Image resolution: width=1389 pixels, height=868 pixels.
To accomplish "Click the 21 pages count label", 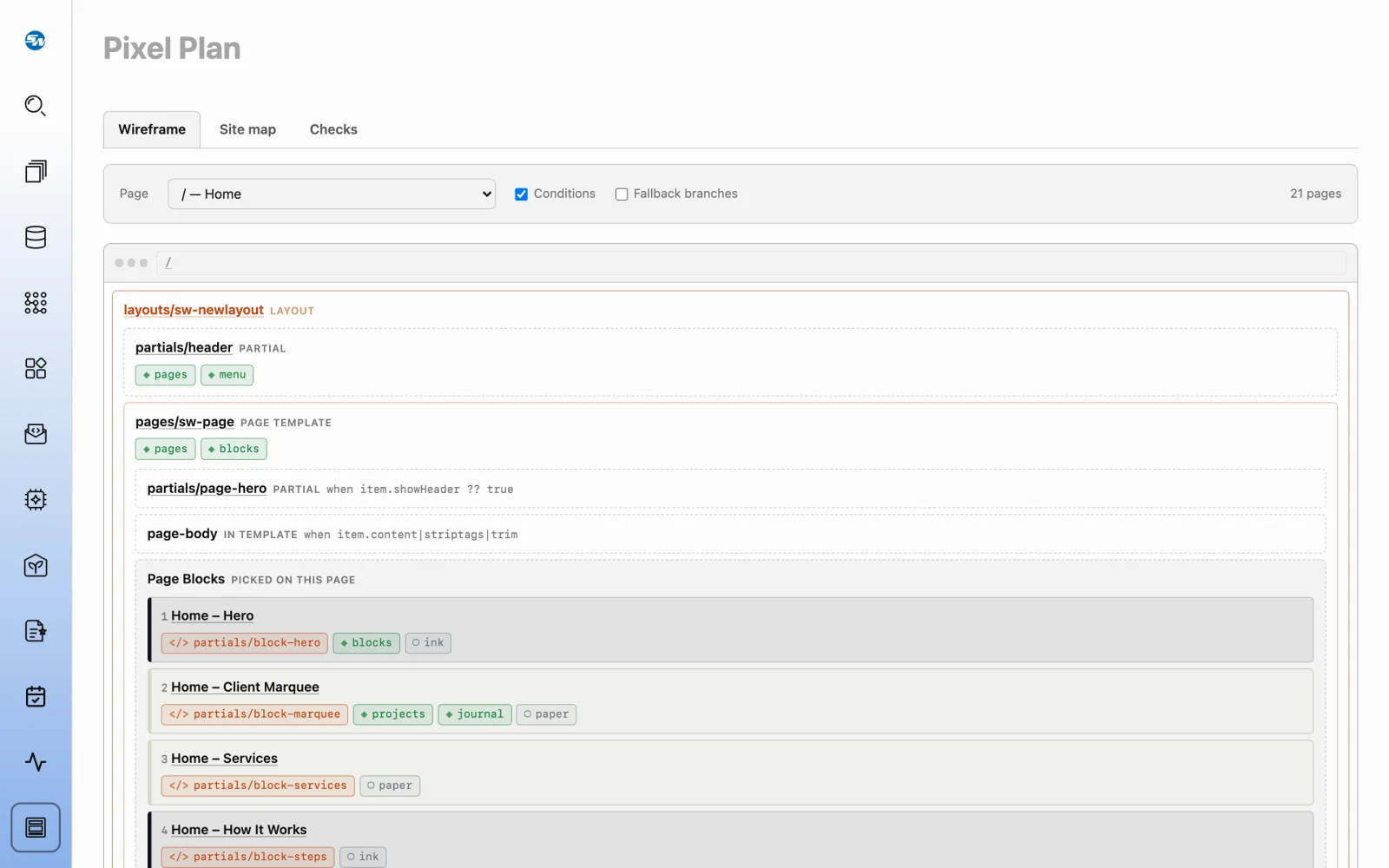I will click(x=1315, y=194).
